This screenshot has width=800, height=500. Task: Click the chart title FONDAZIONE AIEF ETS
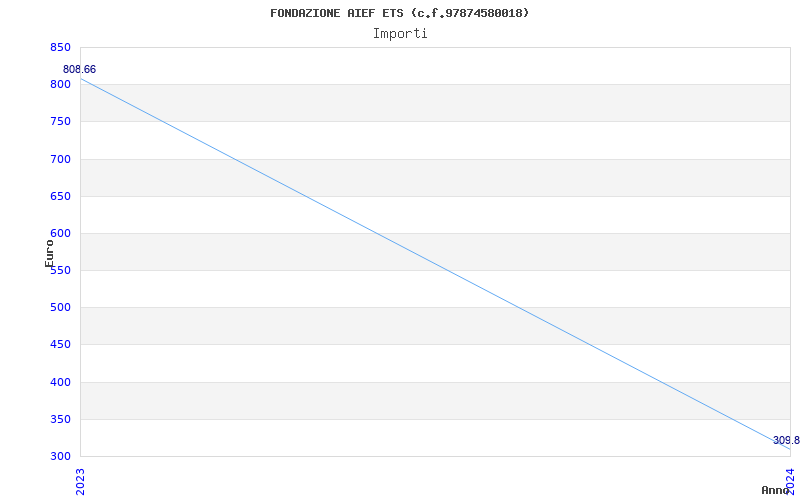click(399, 13)
